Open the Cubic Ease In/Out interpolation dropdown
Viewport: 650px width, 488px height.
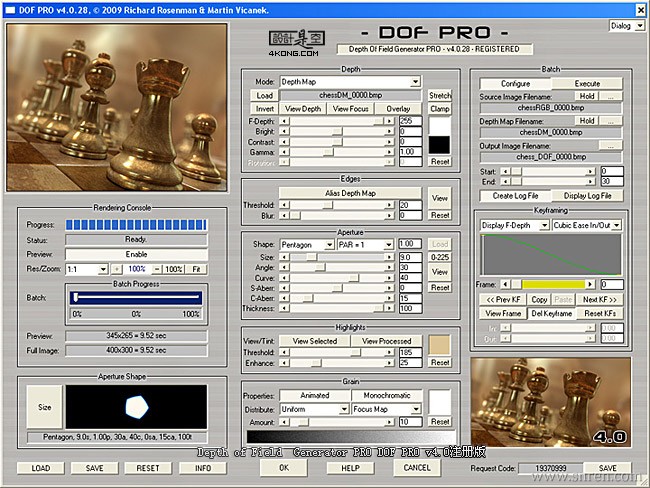pos(588,226)
